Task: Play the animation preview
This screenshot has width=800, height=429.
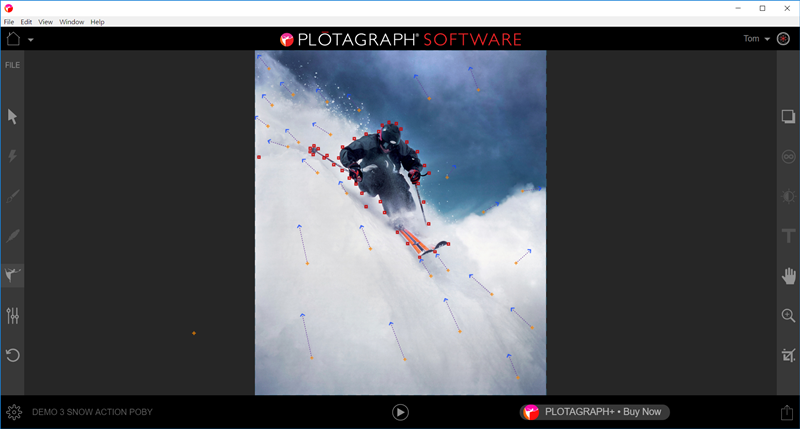Action: click(x=400, y=412)
